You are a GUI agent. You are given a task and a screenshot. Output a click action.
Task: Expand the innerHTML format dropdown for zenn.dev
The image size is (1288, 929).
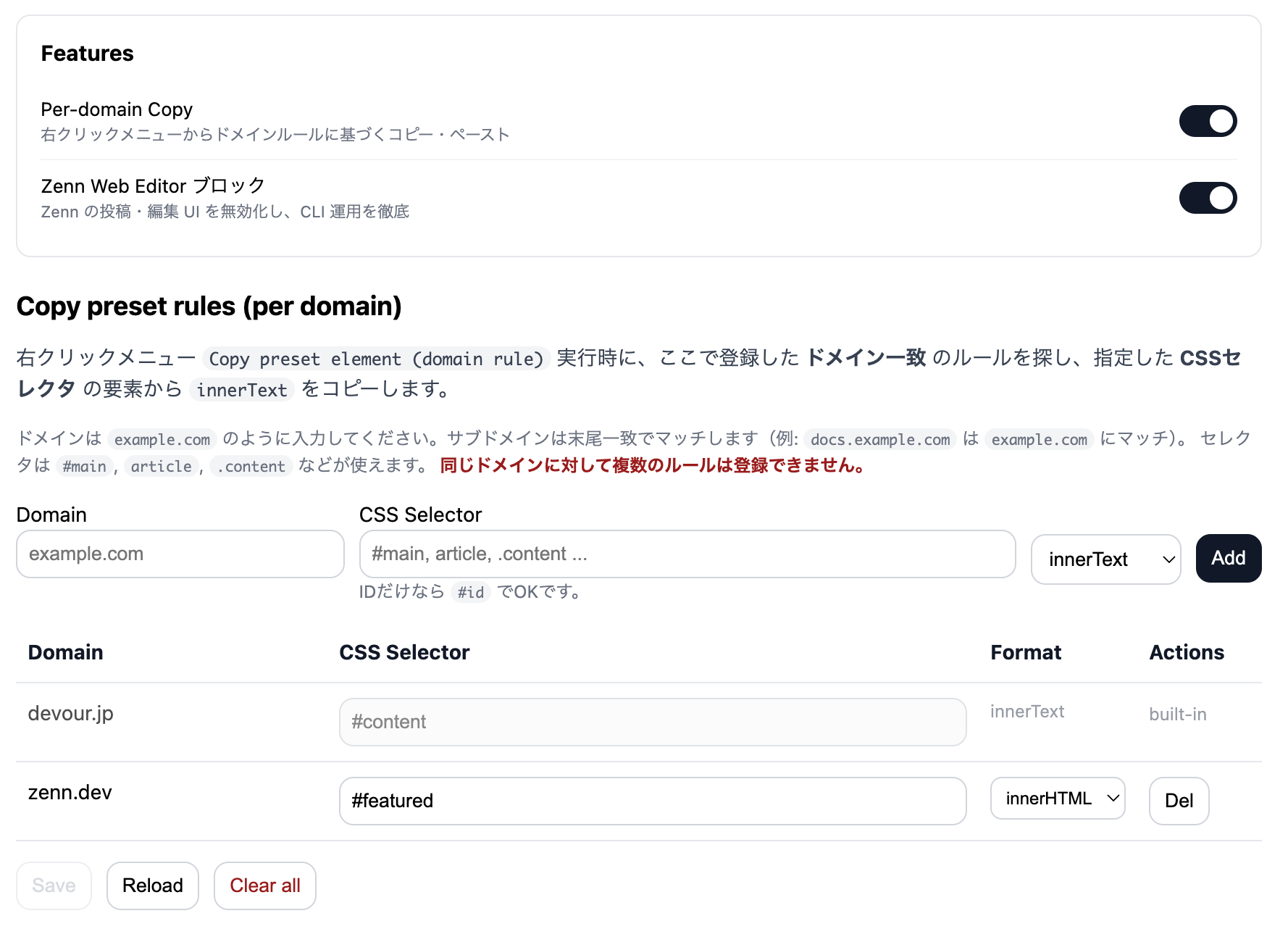tap(1057, 799)
